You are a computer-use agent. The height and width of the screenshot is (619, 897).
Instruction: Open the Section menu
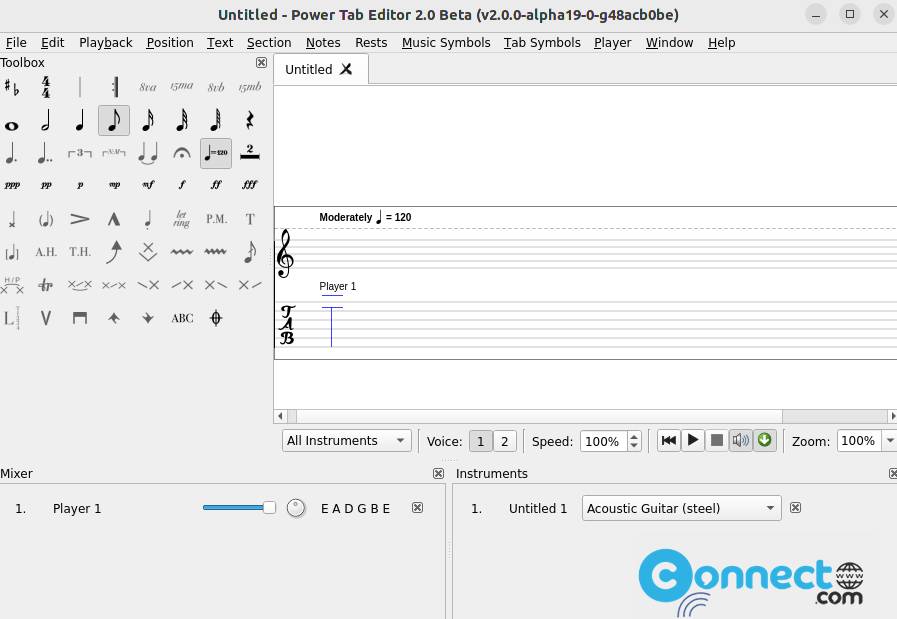pos(269,43)
